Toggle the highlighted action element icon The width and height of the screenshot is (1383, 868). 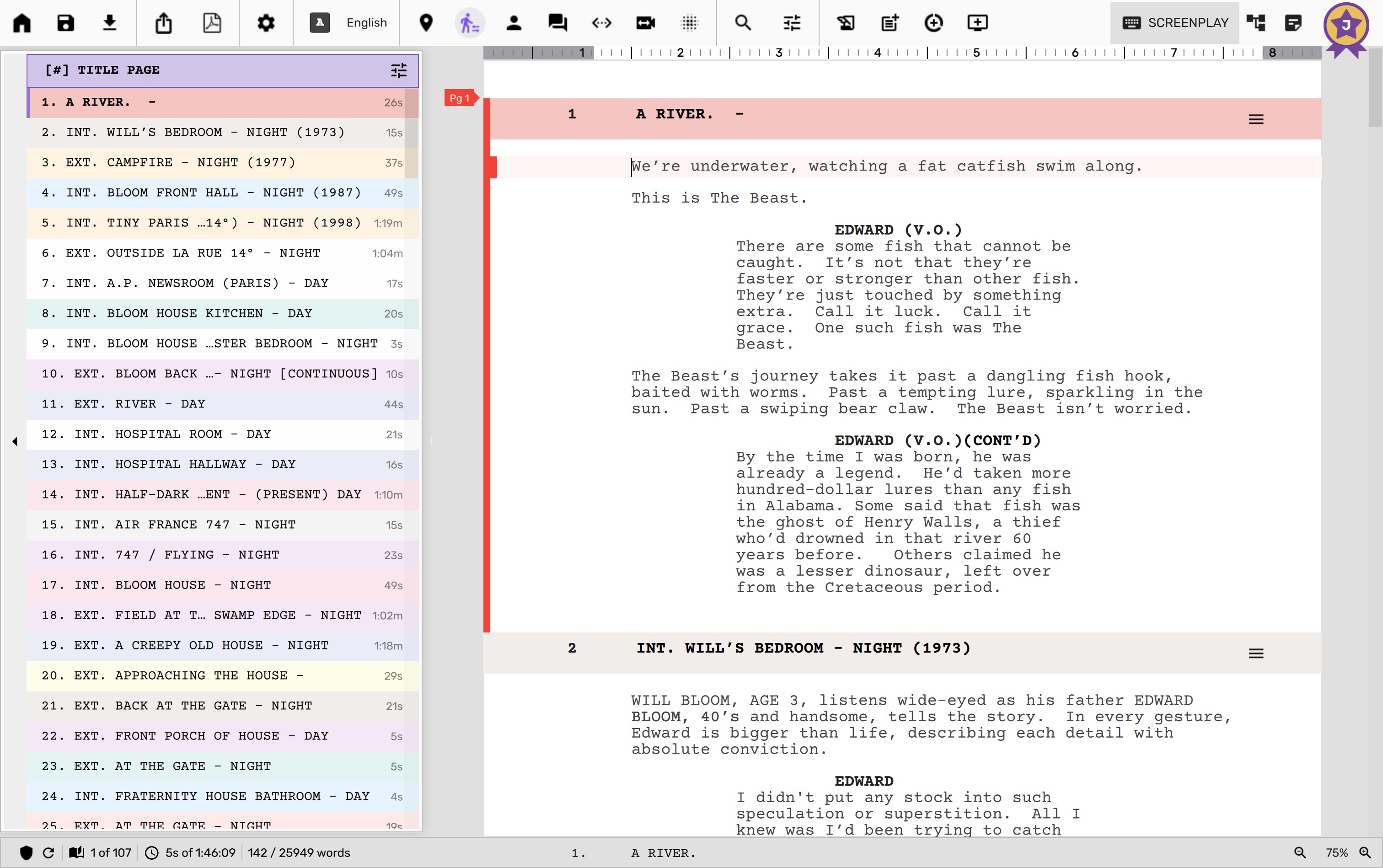(x=470, y=23)
